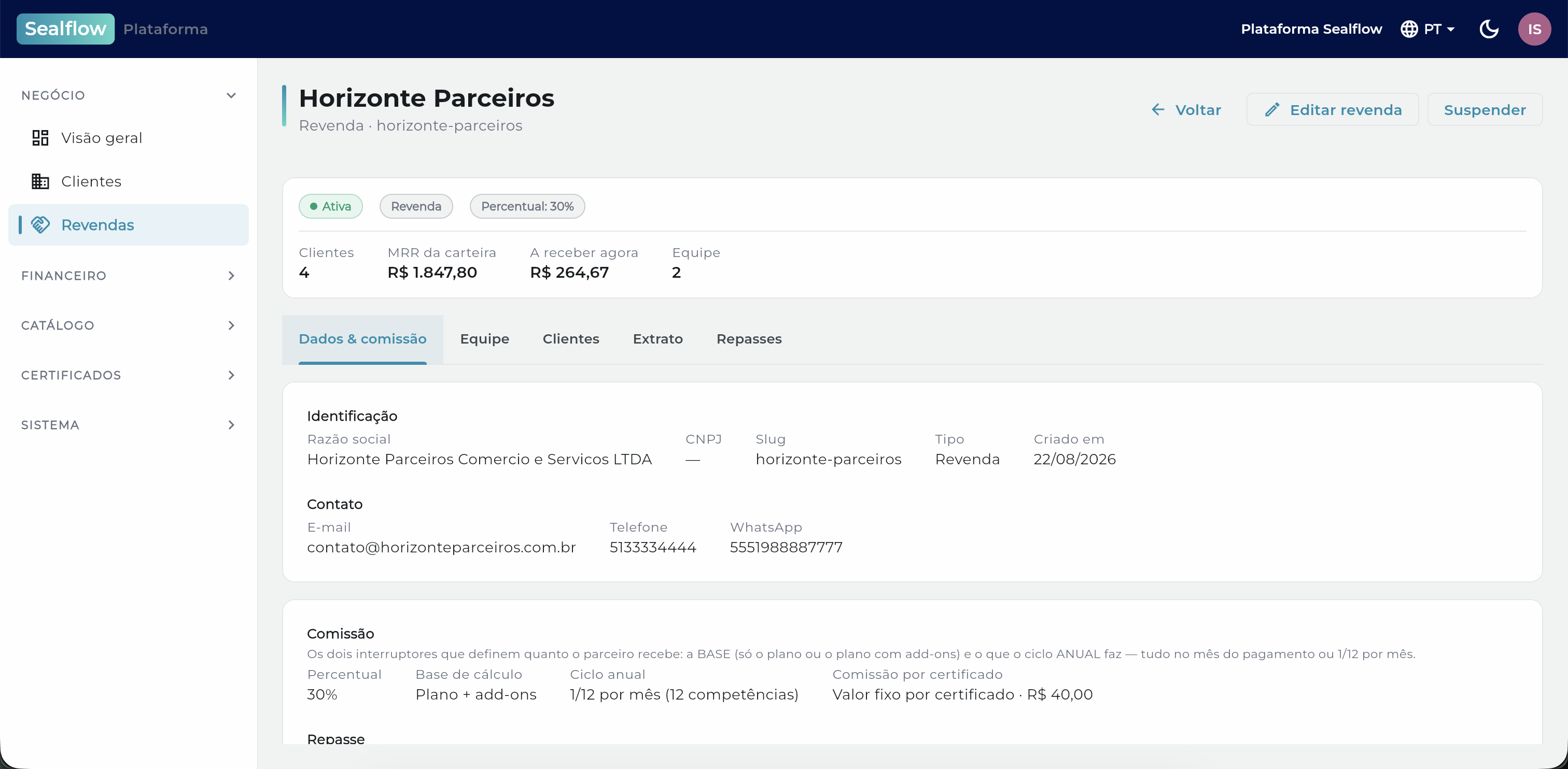Image resolution: width=1568 pixels, height=769 pixels.
Task: Open the IS user avatar menu
Action: (1534, 29)
